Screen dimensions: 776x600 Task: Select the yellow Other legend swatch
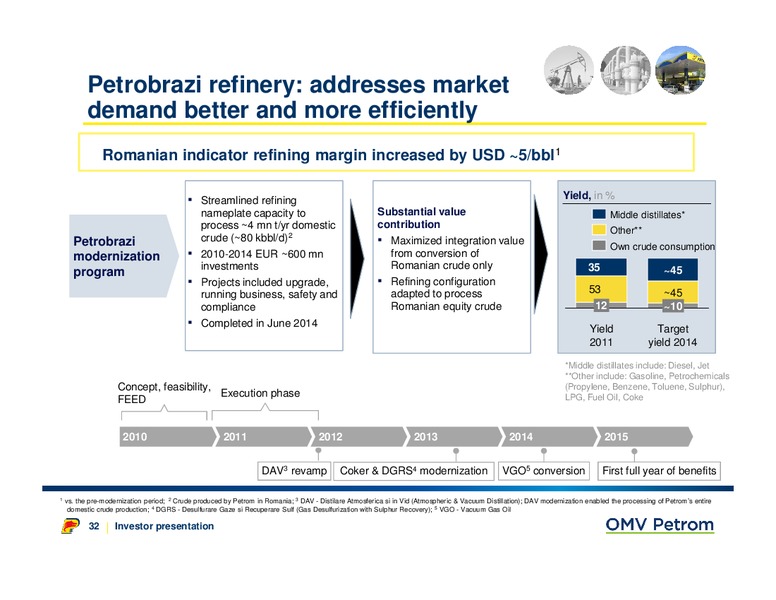[x=599, y=230]
